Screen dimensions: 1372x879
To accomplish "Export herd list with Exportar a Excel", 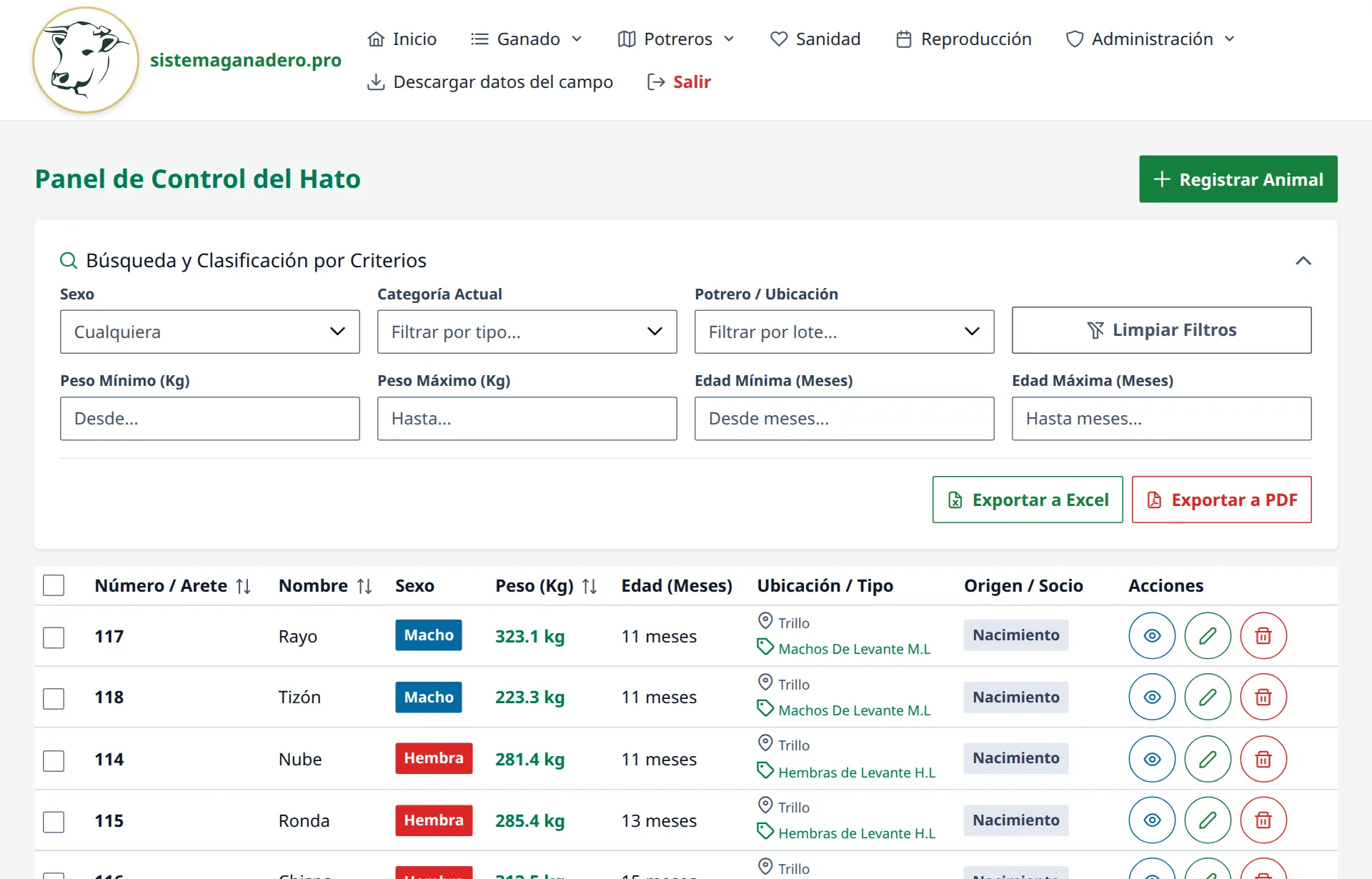I will point(1028,500).
